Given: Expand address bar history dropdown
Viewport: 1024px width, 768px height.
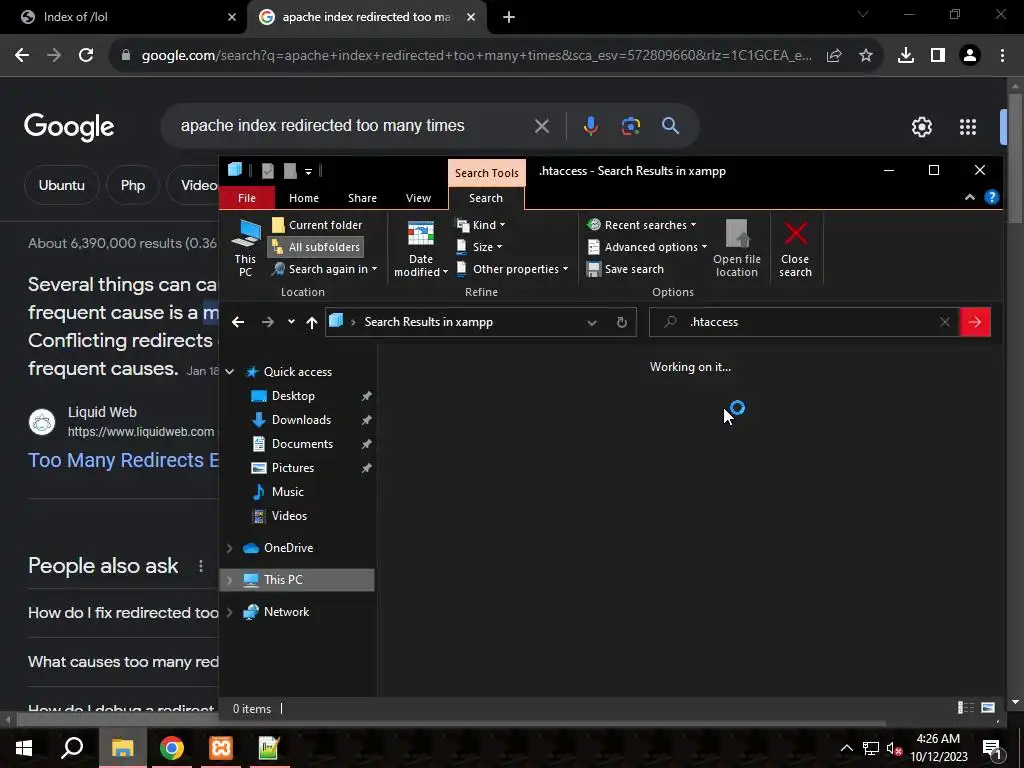Looking at the screenshot, I should click(592, 323).
